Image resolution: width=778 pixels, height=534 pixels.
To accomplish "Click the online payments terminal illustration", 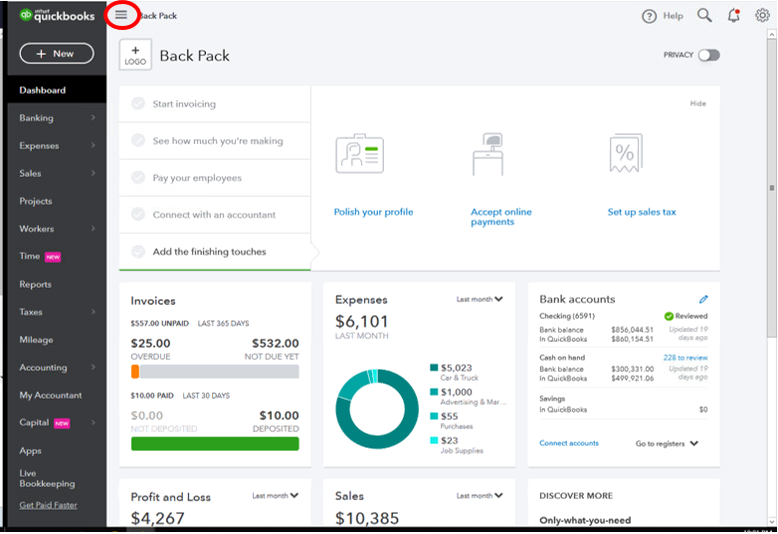I will click(488, 154).
